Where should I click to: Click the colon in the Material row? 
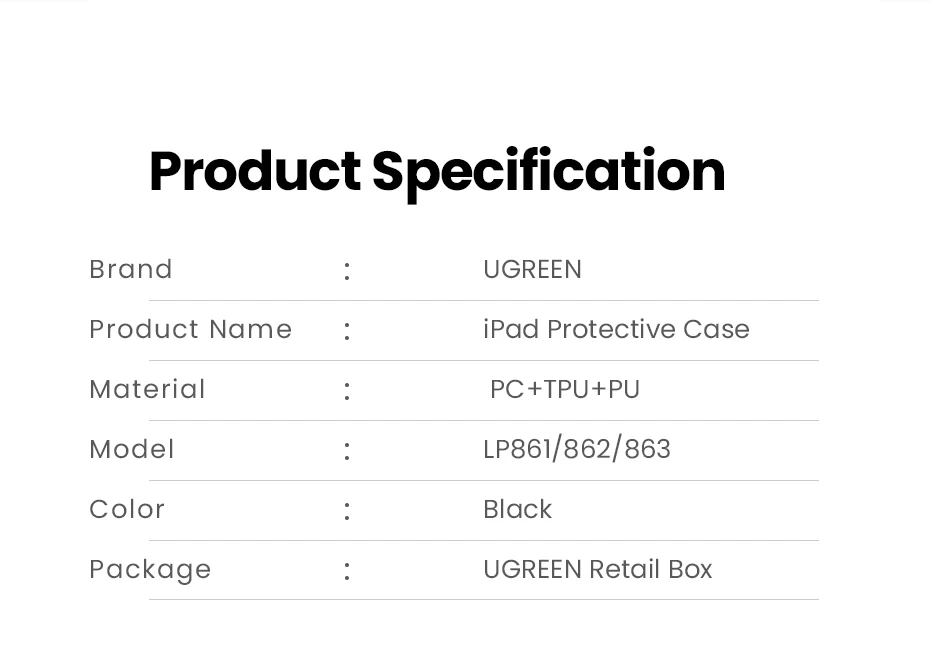(347, 392)
